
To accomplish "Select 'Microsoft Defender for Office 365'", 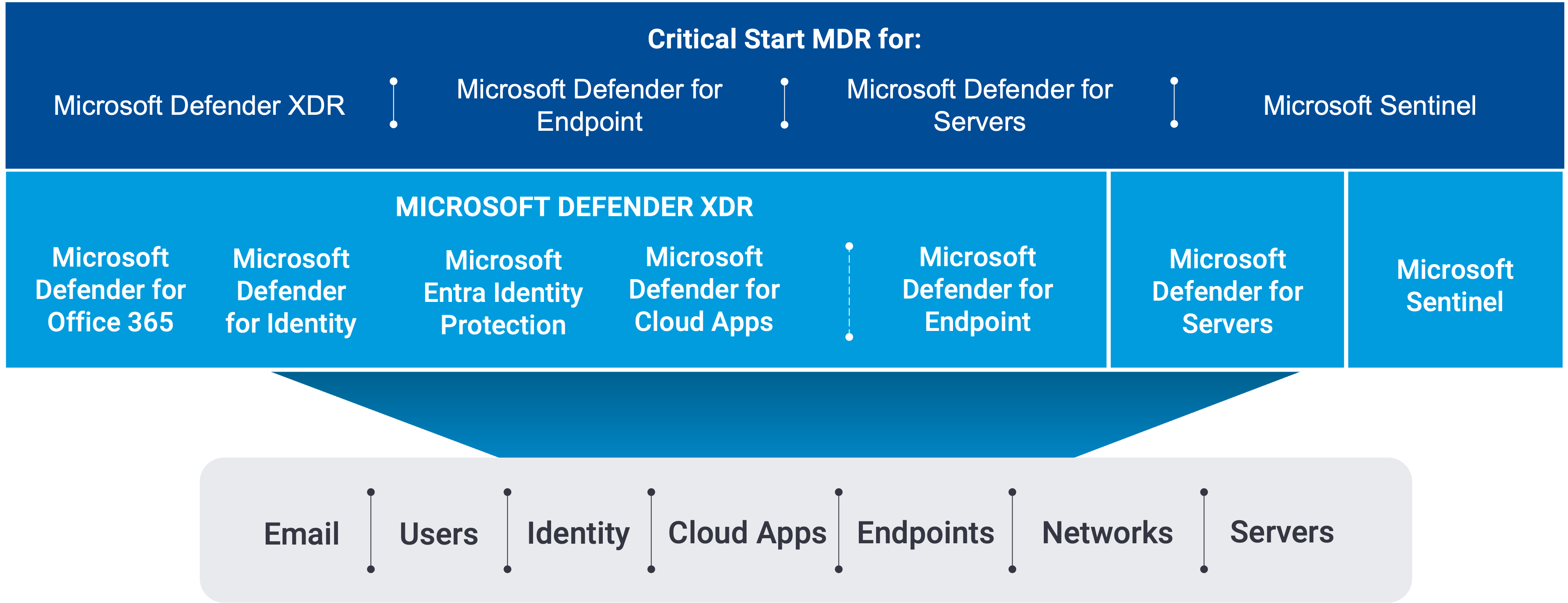I will pos(110,290).
